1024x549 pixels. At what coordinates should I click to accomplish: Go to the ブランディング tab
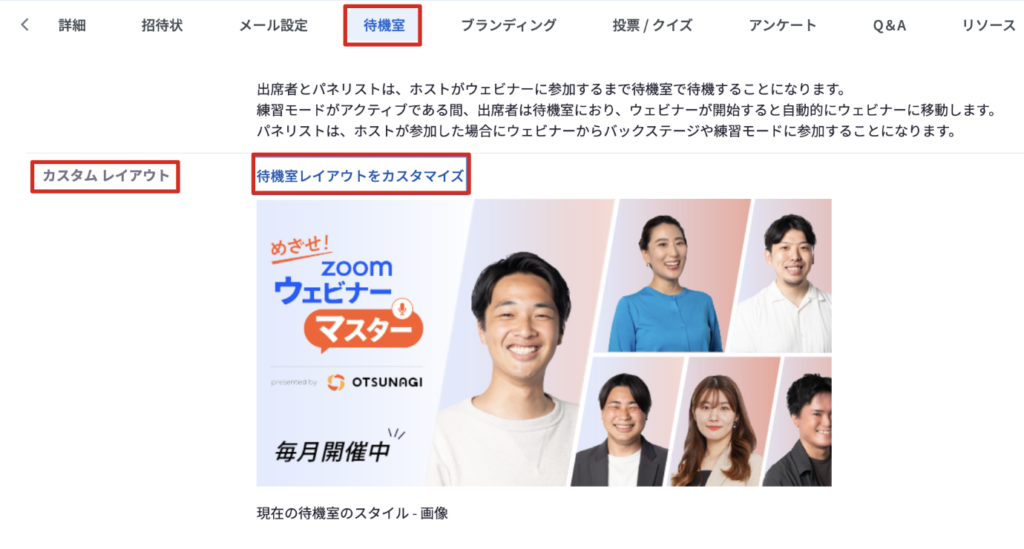click(509, 25)
